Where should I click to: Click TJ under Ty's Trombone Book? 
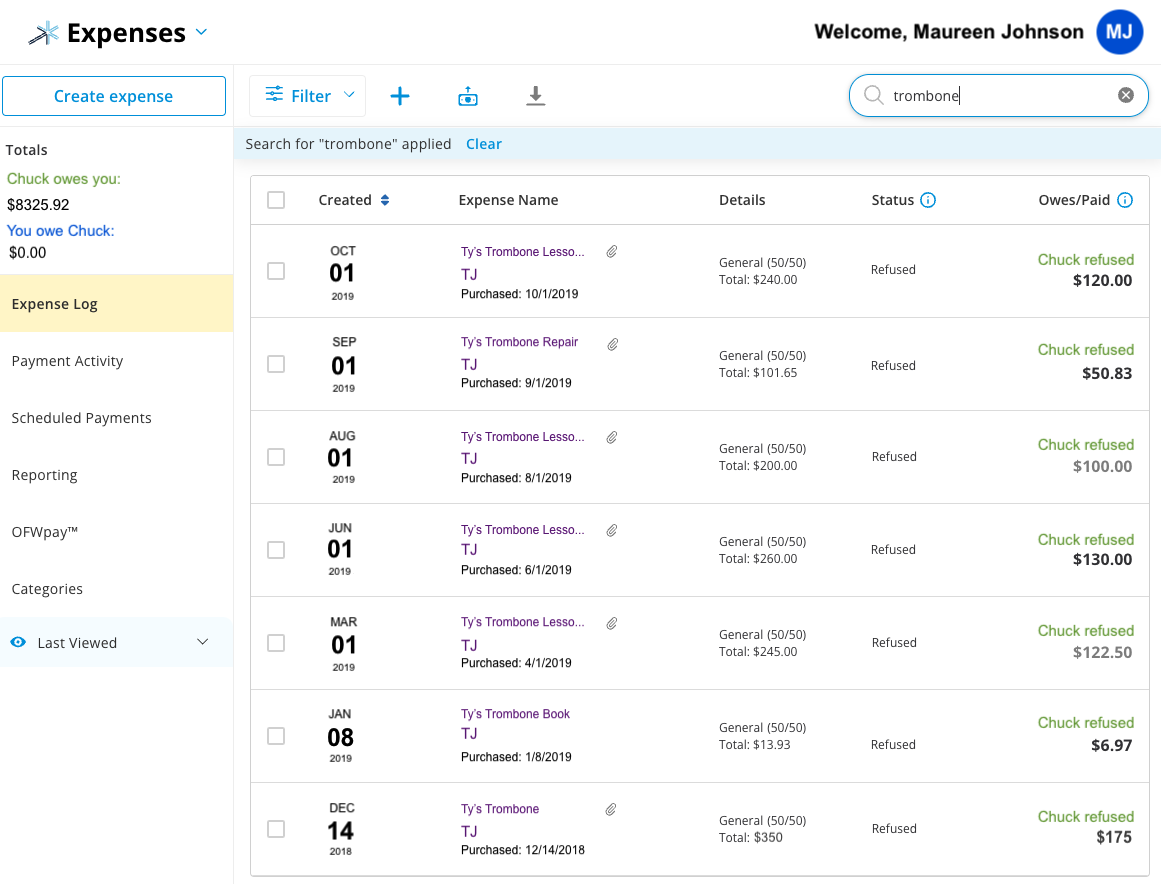click(x=469, y=734)
